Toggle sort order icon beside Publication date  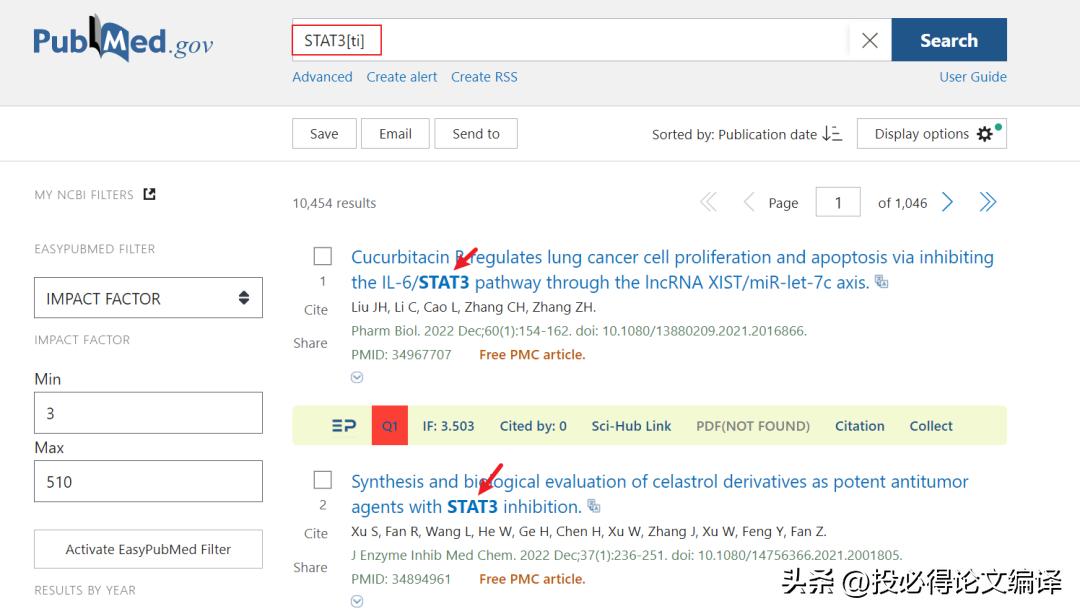click(832, 134)
